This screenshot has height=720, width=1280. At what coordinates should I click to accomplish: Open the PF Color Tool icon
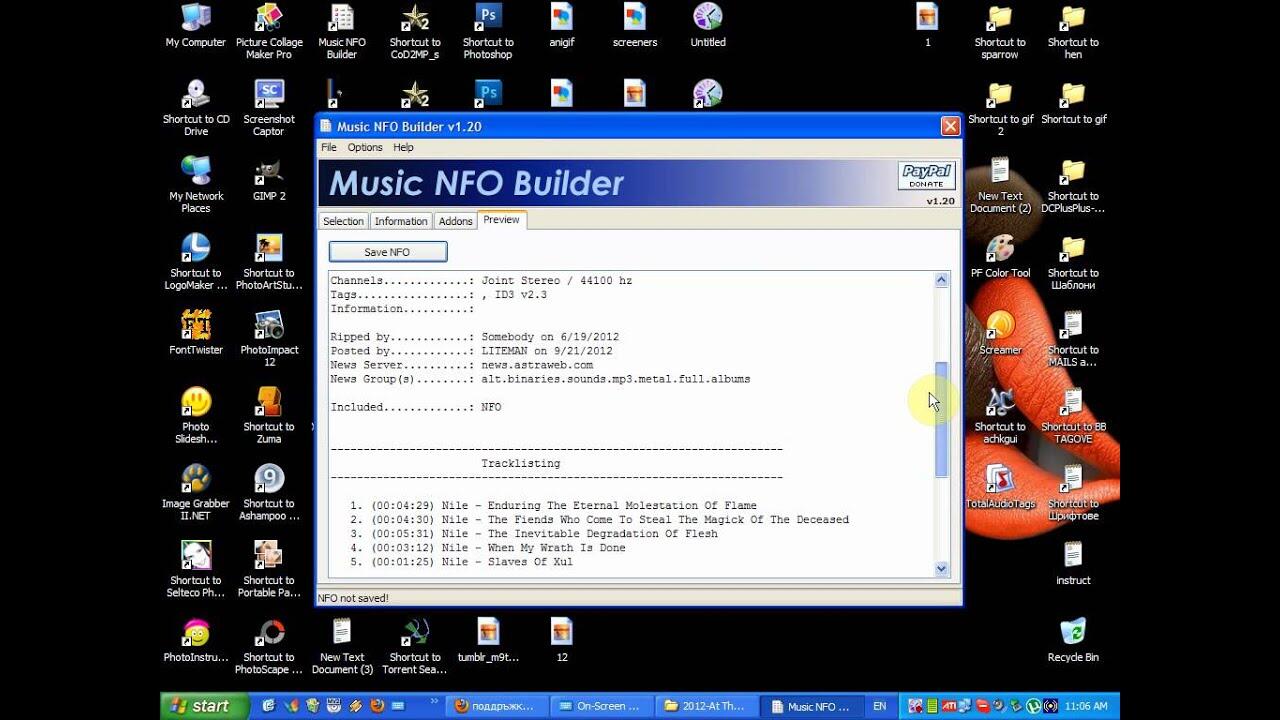[1000, 250]
